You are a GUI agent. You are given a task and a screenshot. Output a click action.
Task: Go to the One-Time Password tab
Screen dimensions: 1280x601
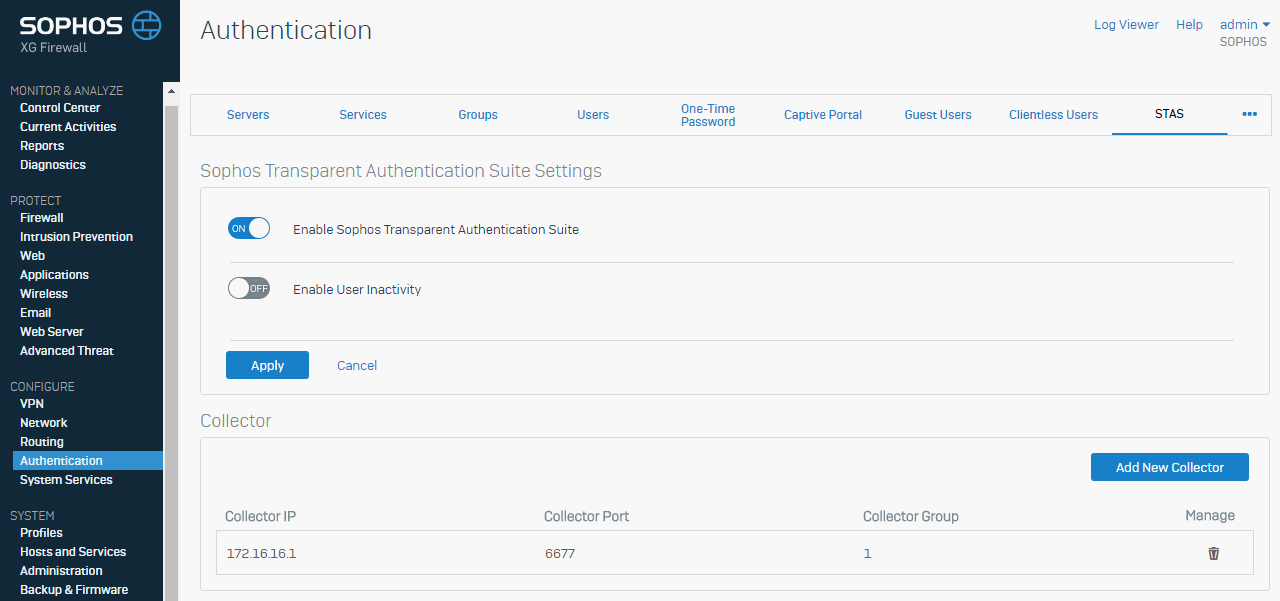pyautogui.click(x=708, y=115)
